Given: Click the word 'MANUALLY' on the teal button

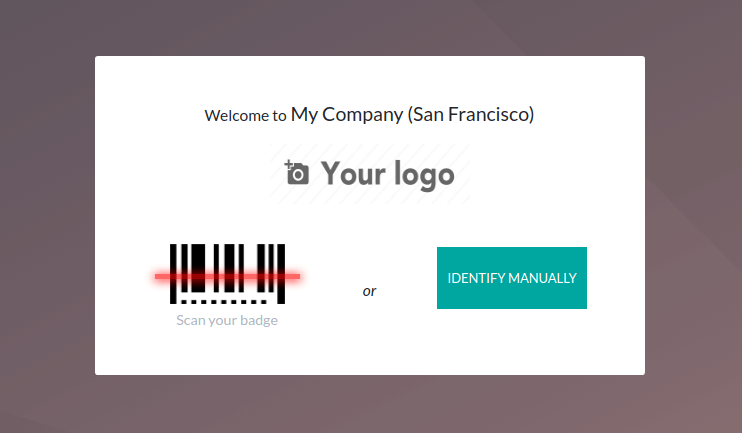Looking at the screenshot, I should pos(542,278).
